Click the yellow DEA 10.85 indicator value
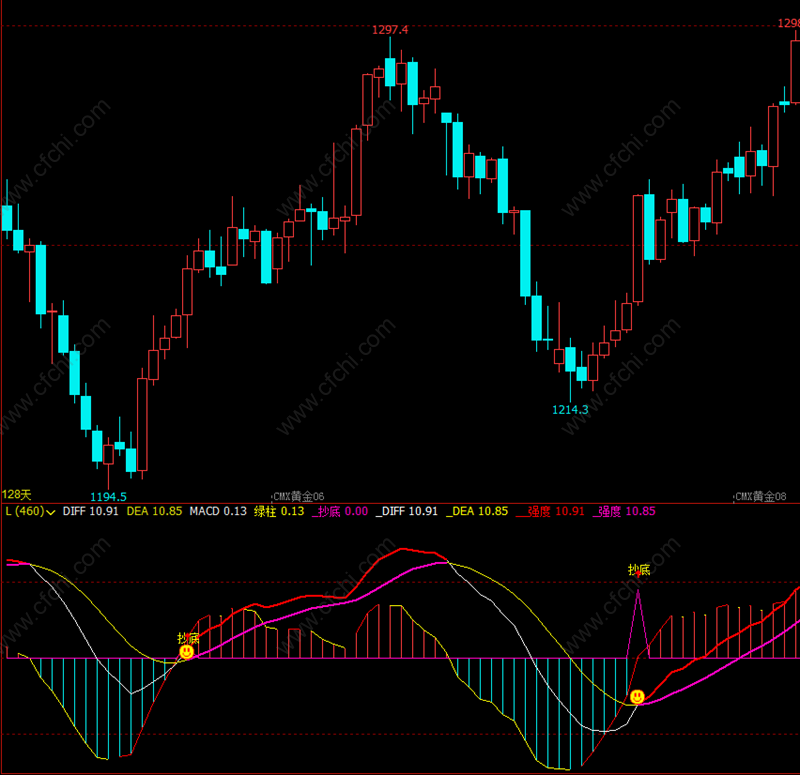The image size is (800, 775). (154, 511)
